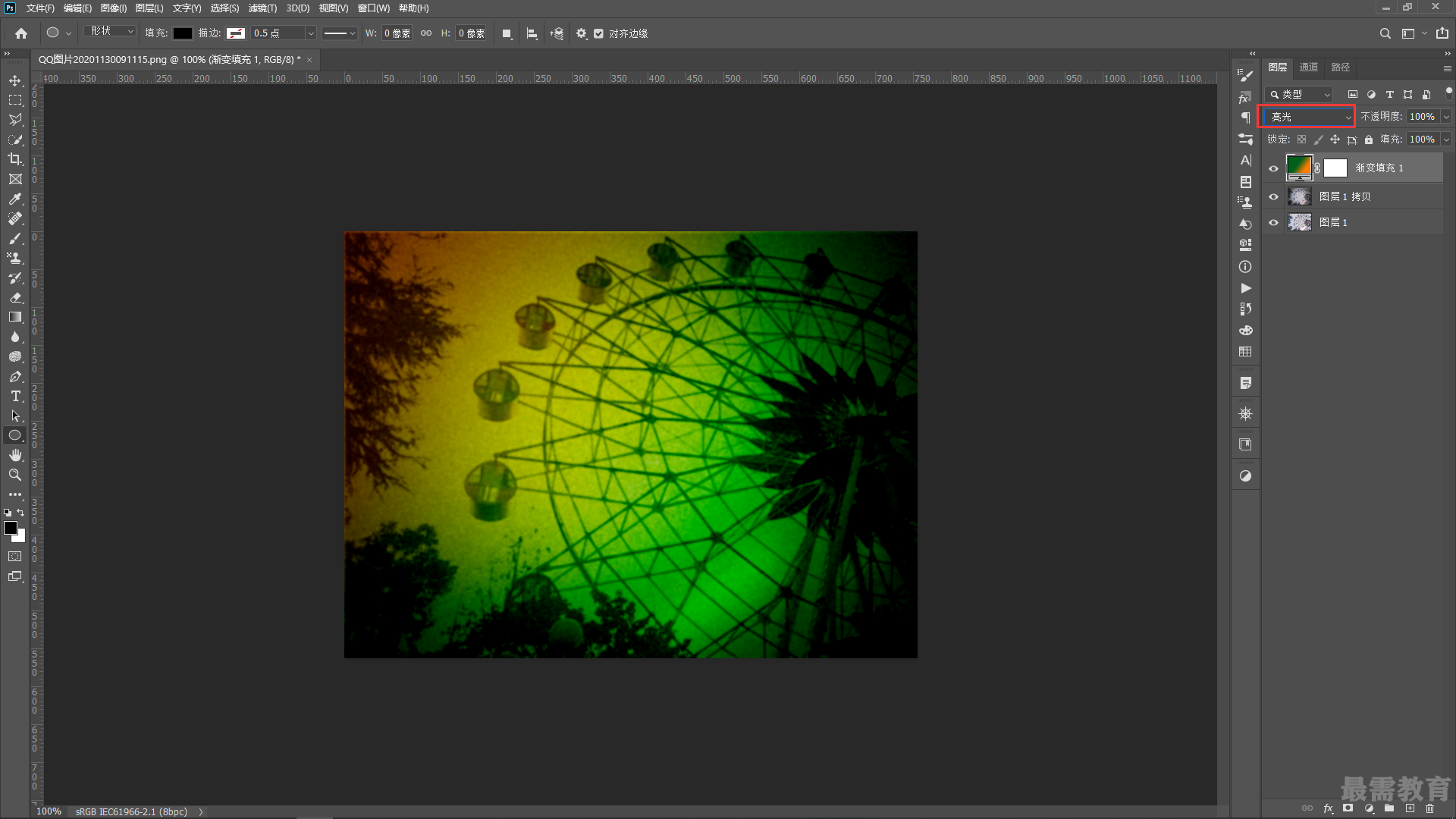Viewport: 1456px width, 819px height.
Task: Select the Clone Stamp tool
Action: click(15, 258)
